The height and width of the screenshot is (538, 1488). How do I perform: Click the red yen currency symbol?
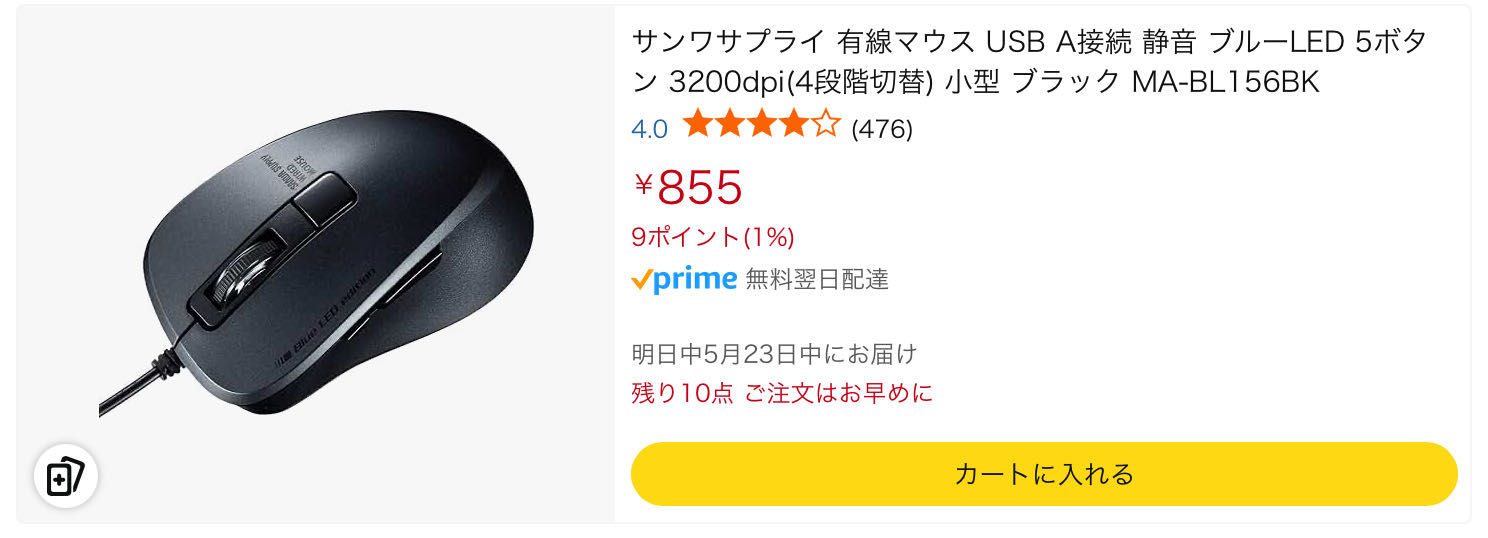[x=644, y=184]
